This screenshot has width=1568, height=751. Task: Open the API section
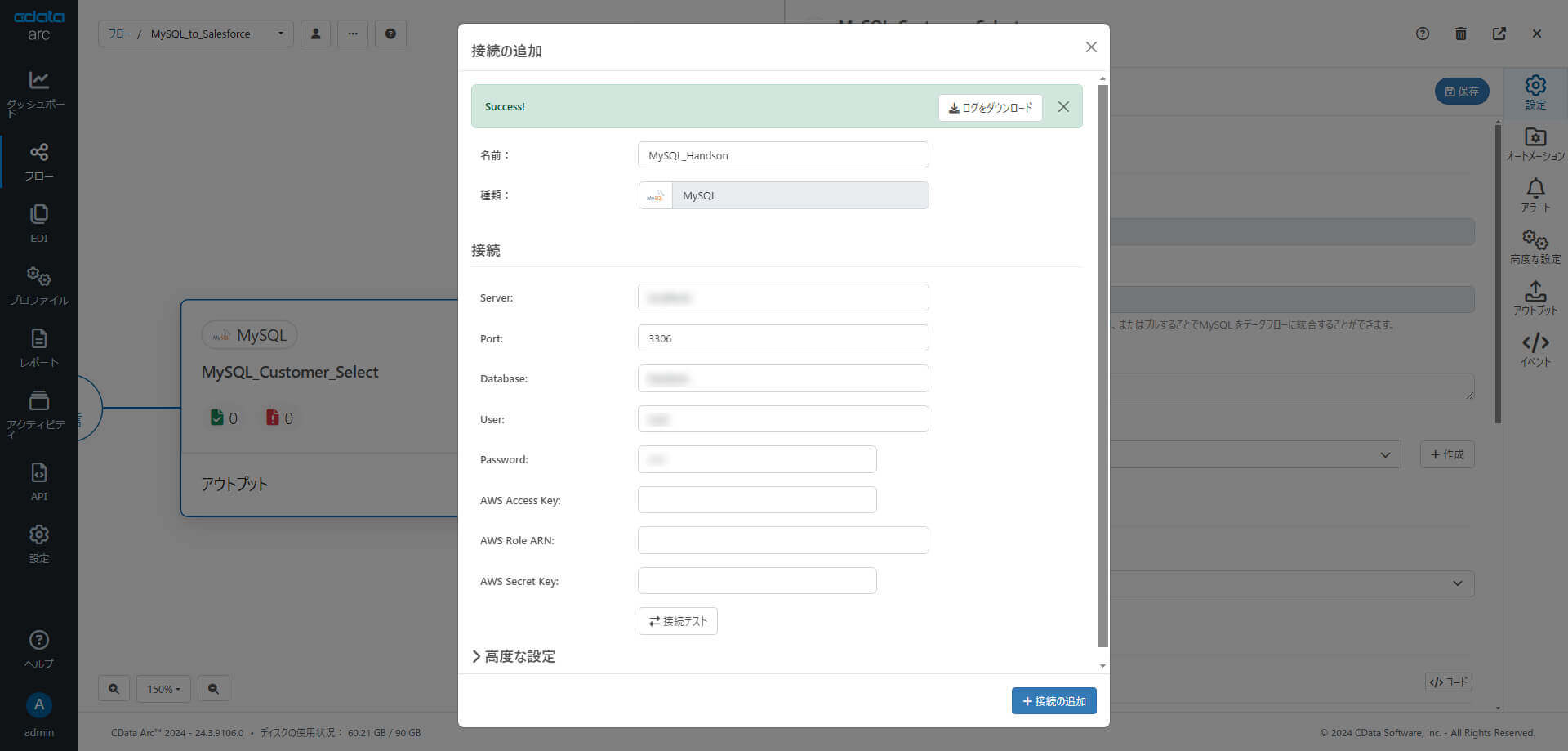[38, 482]
